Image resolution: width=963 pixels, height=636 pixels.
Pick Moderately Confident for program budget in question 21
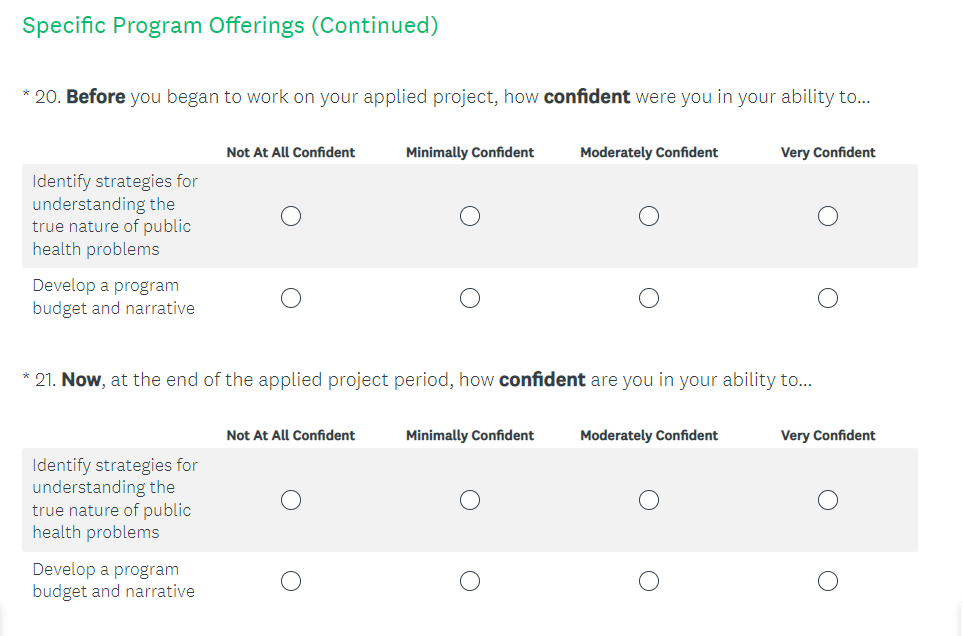[649, 581]
